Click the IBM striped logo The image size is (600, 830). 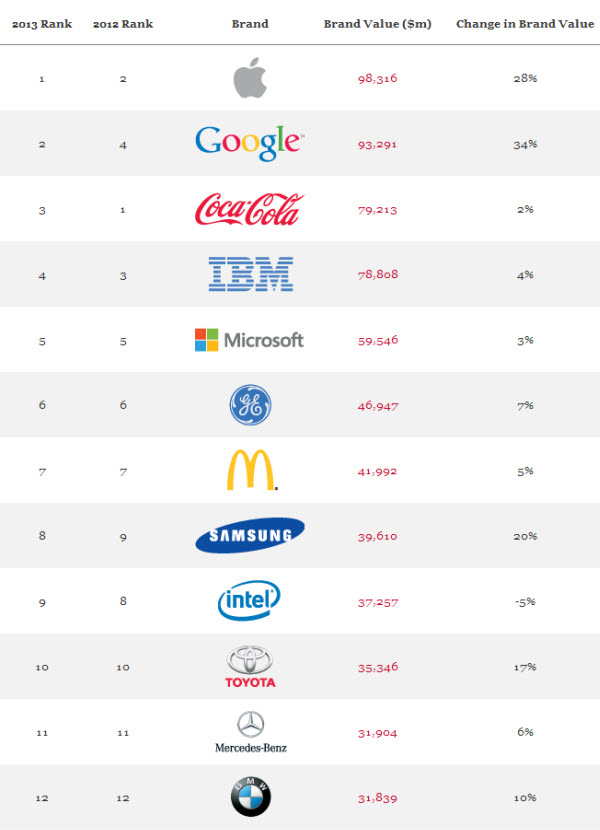(250, 274)
